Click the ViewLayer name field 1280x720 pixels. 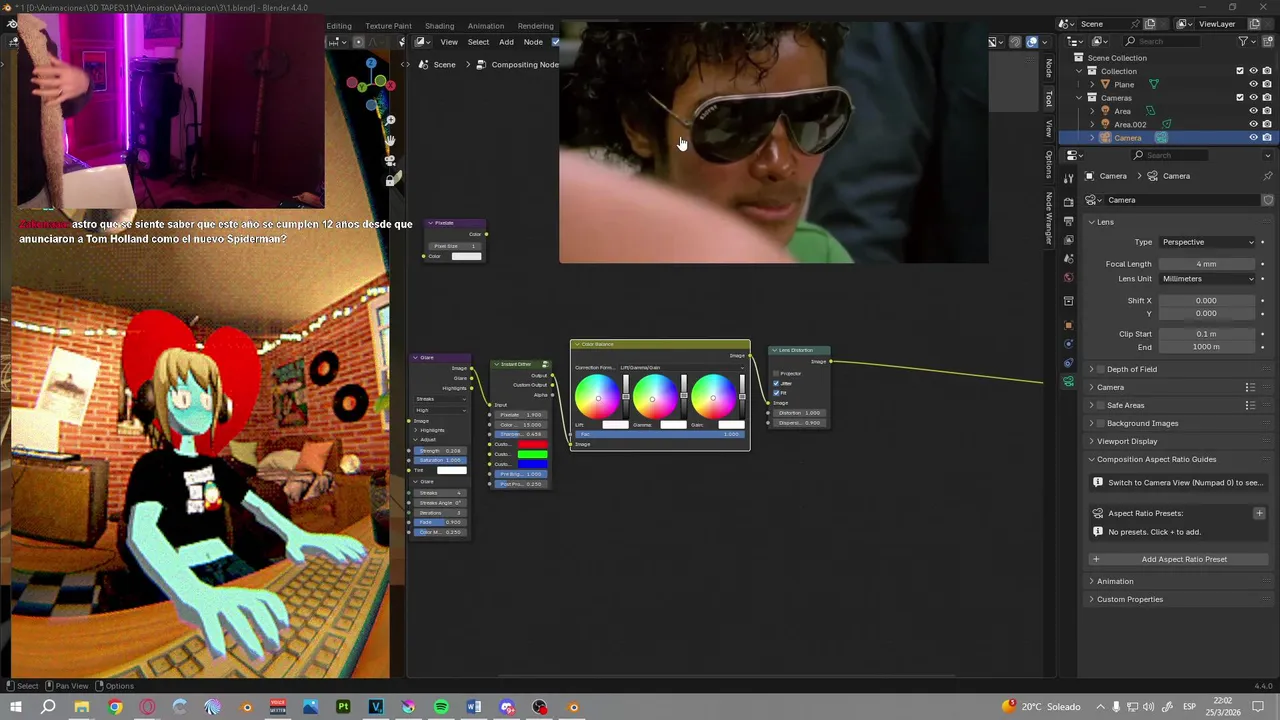coord(1220,24)
